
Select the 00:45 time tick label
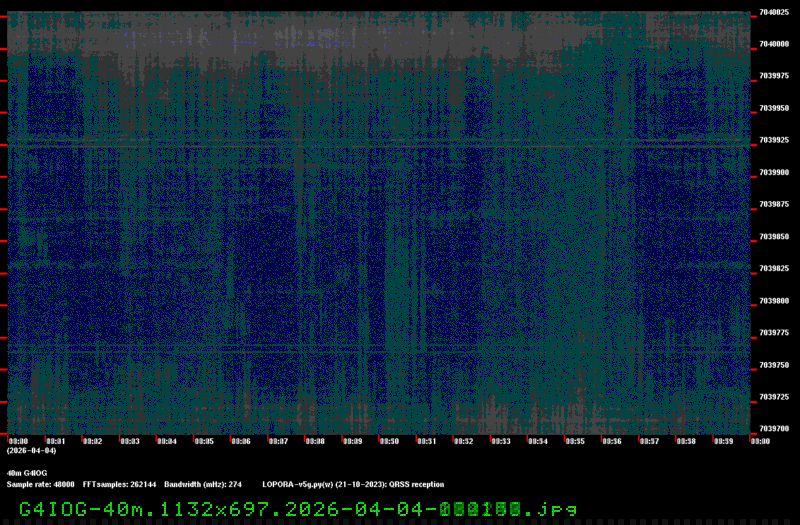pyautogui.click(x=204, y=441)
